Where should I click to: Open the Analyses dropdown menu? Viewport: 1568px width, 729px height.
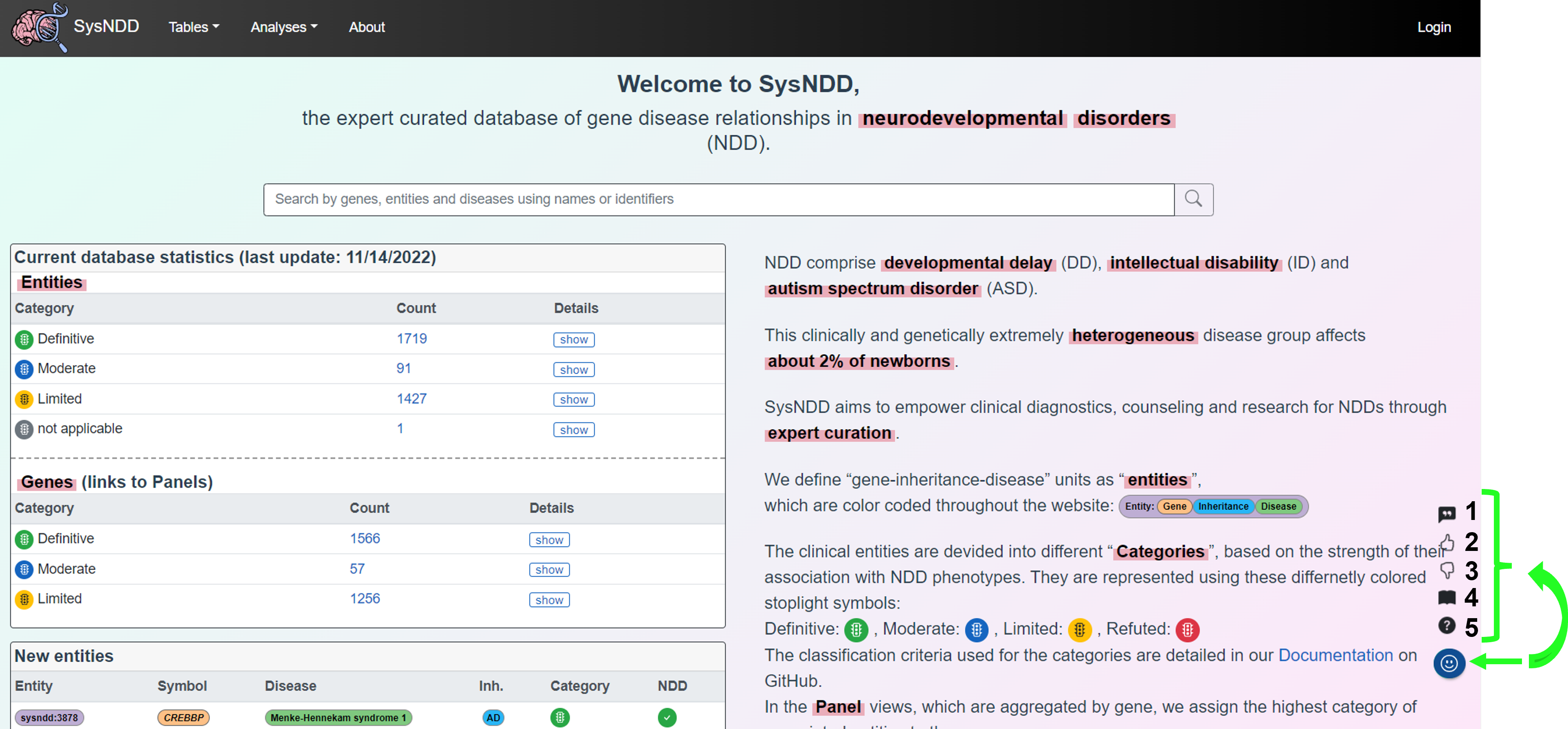pos(283,27)
